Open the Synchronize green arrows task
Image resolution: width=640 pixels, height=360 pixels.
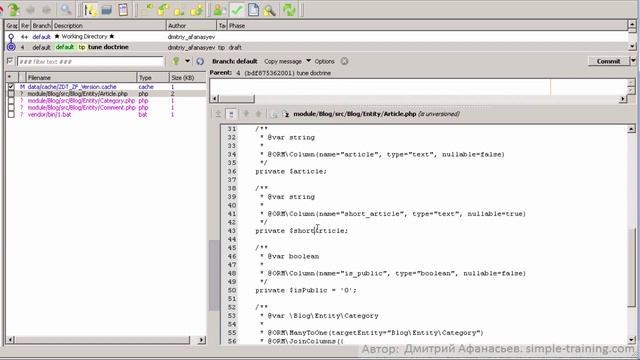289,9
